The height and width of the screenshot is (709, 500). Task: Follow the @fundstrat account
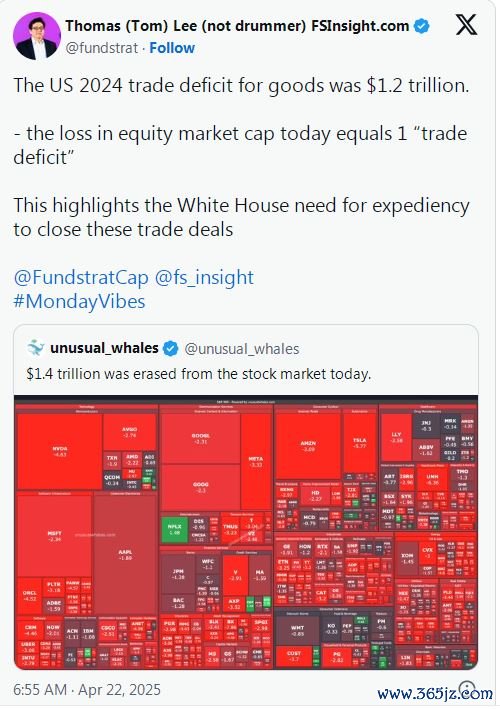point(172,48)
